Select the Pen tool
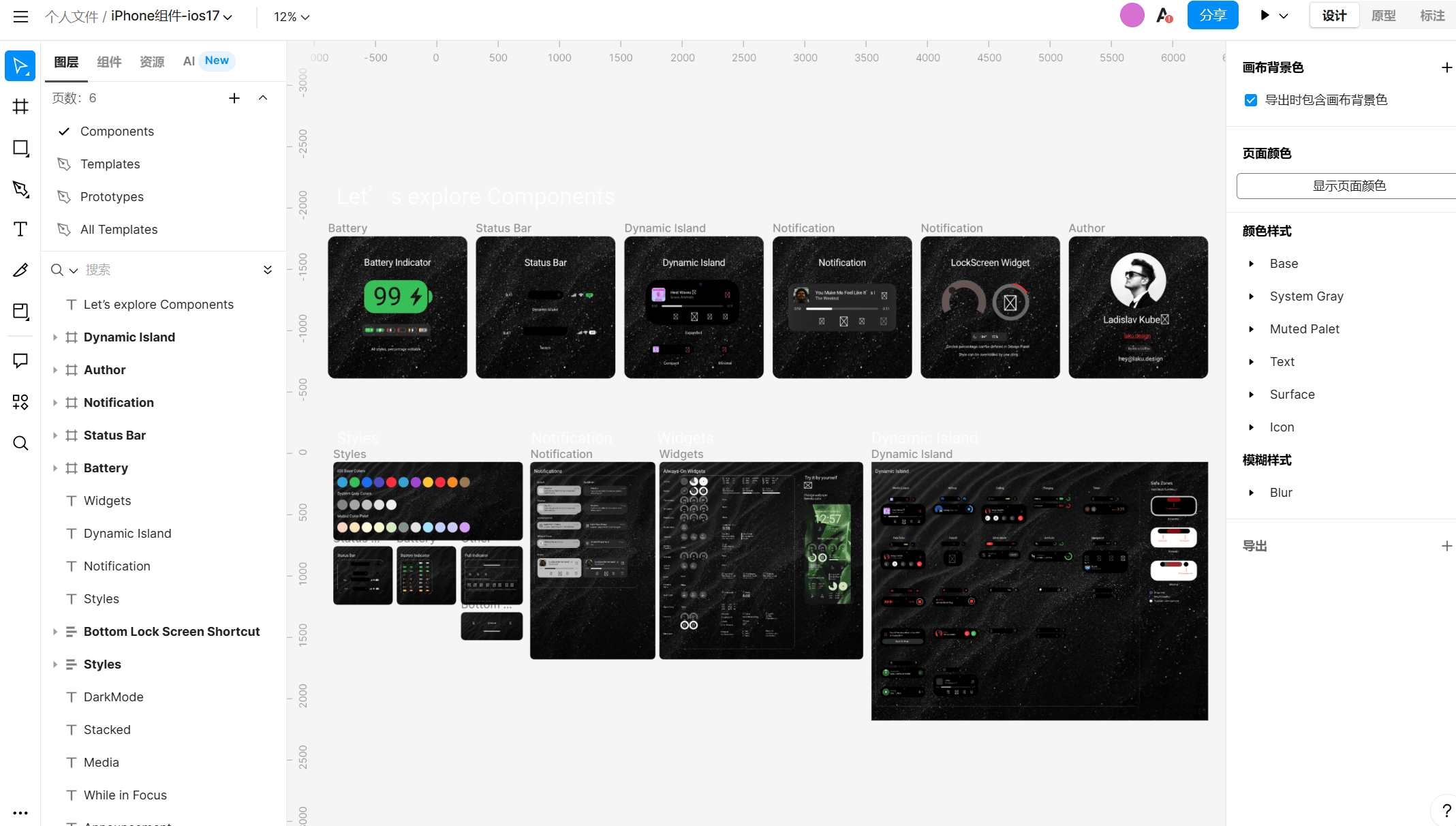The image size is (1456, 826). (20, 189)
